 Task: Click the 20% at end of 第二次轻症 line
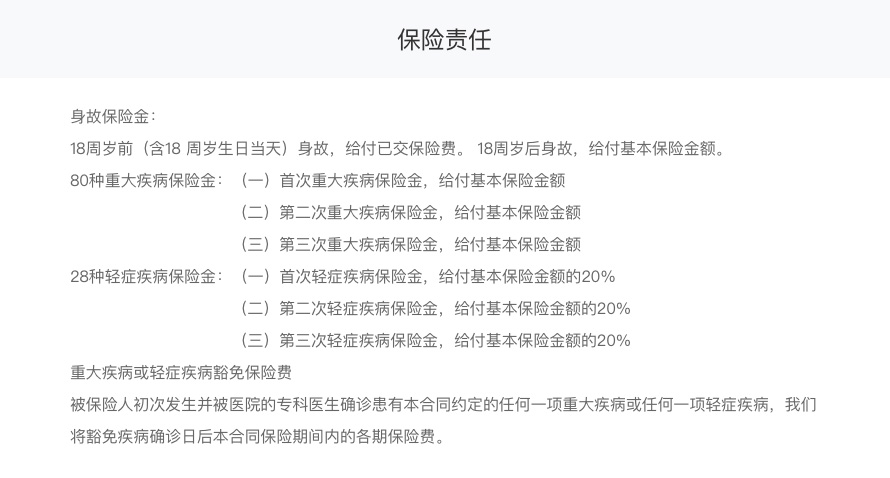coord(614,308)
